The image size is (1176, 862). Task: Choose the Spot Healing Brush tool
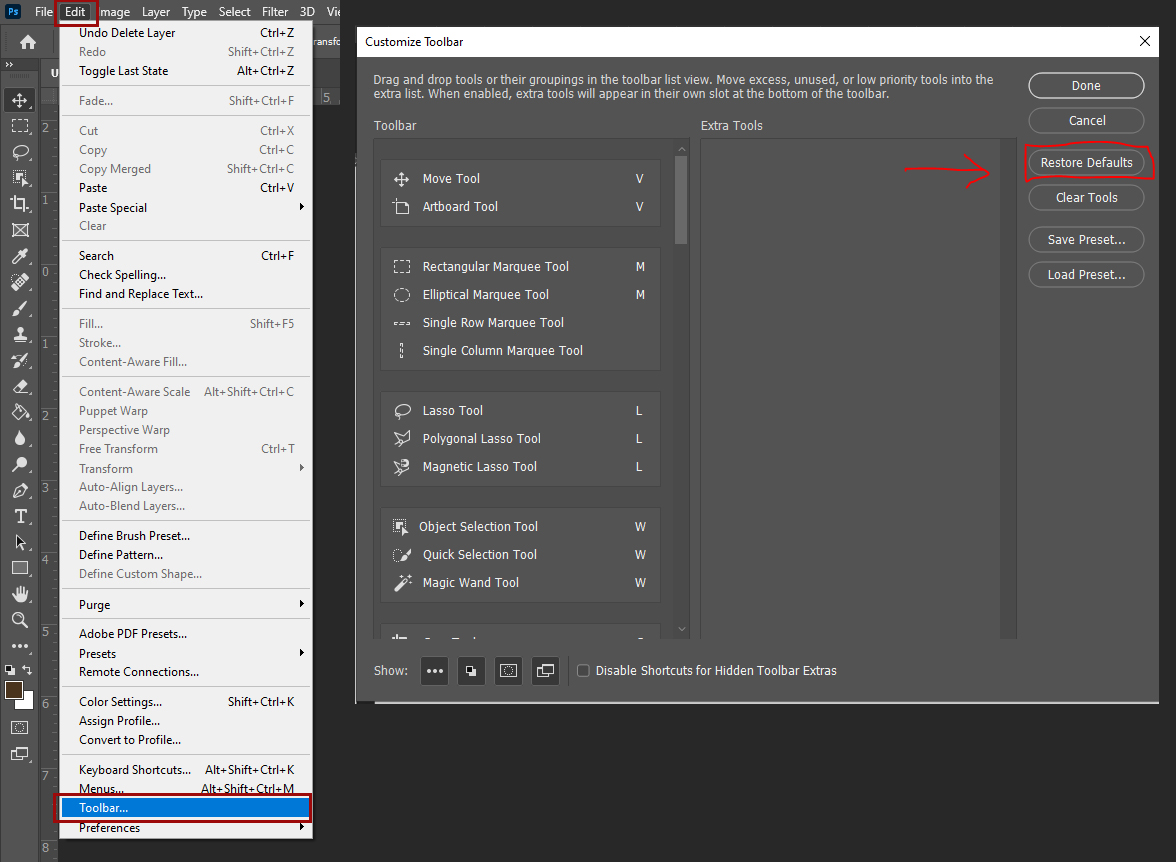(x=20, y=282)
